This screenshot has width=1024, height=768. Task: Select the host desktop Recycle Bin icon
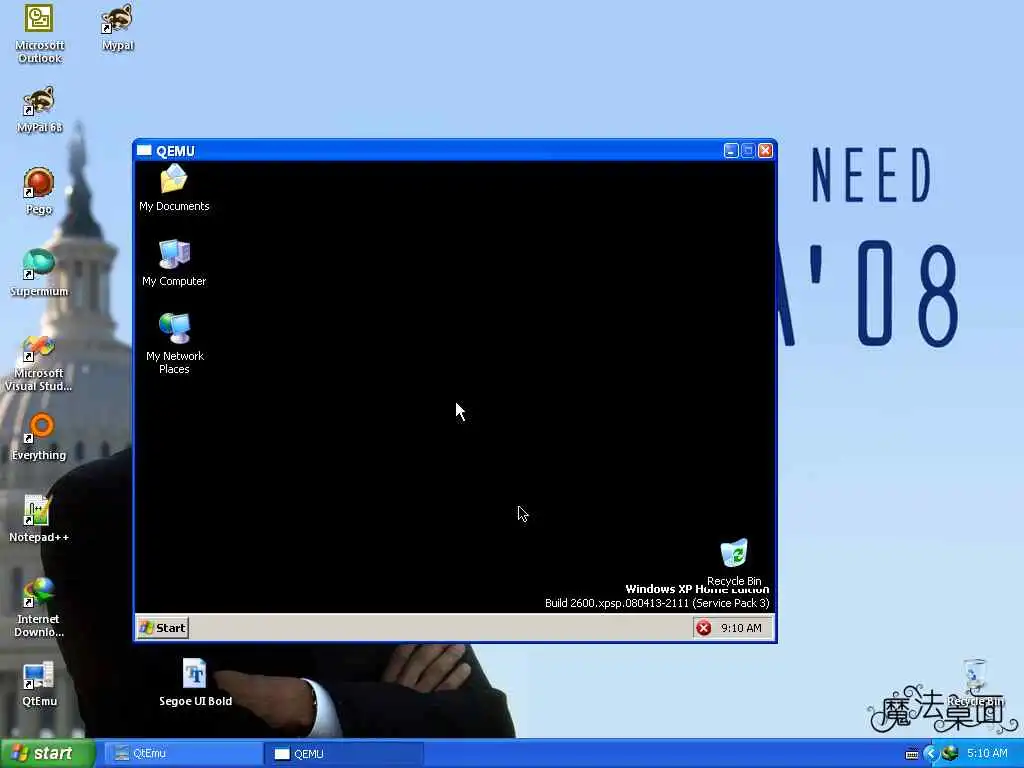975,682
